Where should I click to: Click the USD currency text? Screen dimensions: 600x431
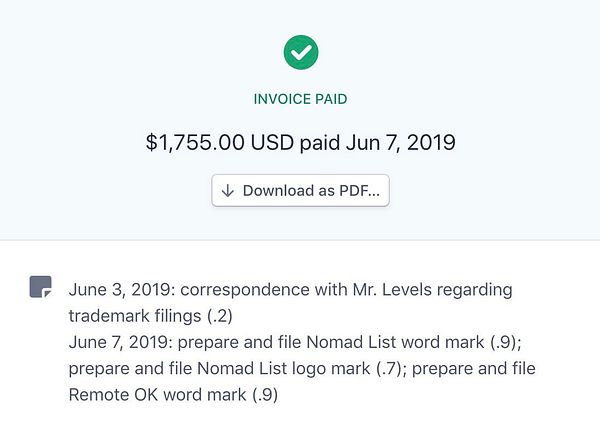(270, 143)
